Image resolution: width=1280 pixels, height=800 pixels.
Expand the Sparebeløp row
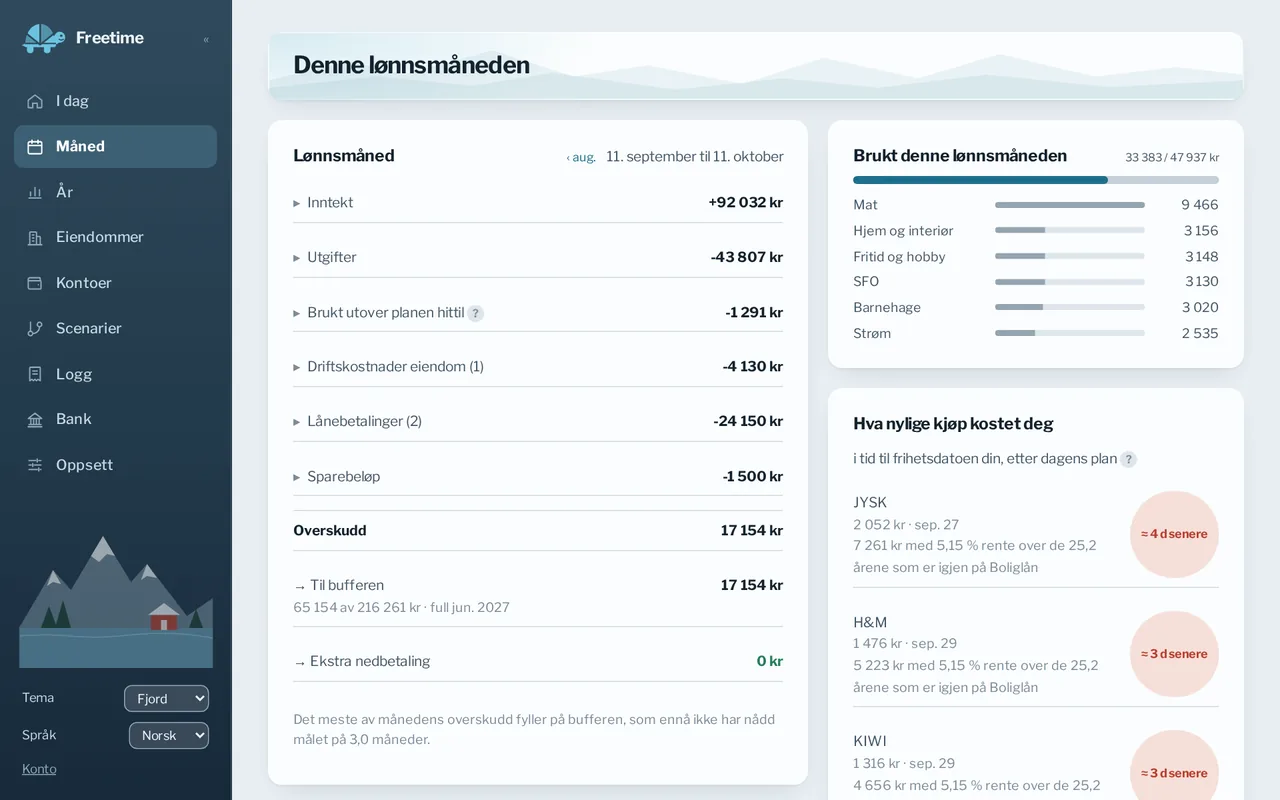tap(538, 477)
